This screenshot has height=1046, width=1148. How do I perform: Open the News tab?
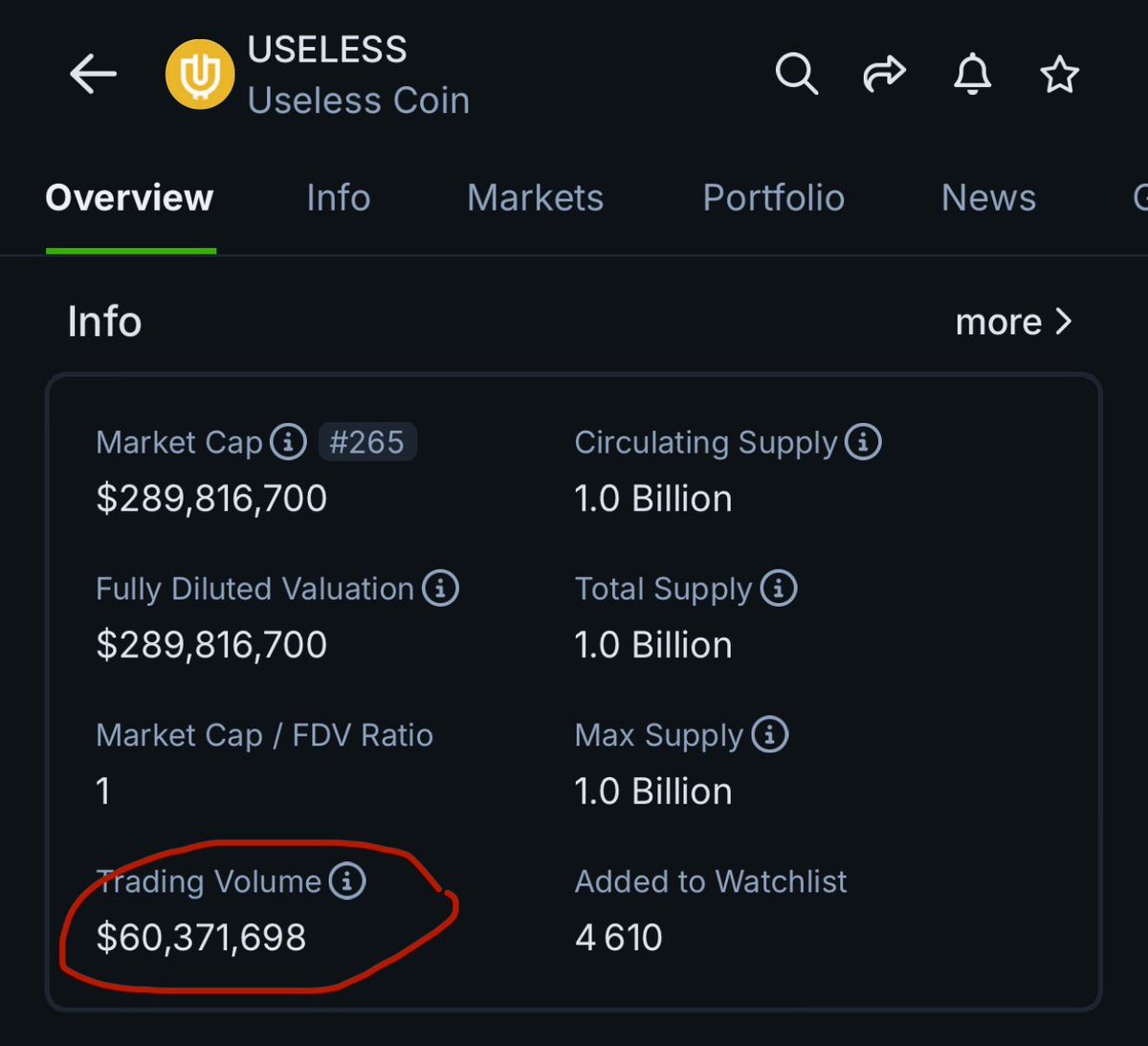988,198
